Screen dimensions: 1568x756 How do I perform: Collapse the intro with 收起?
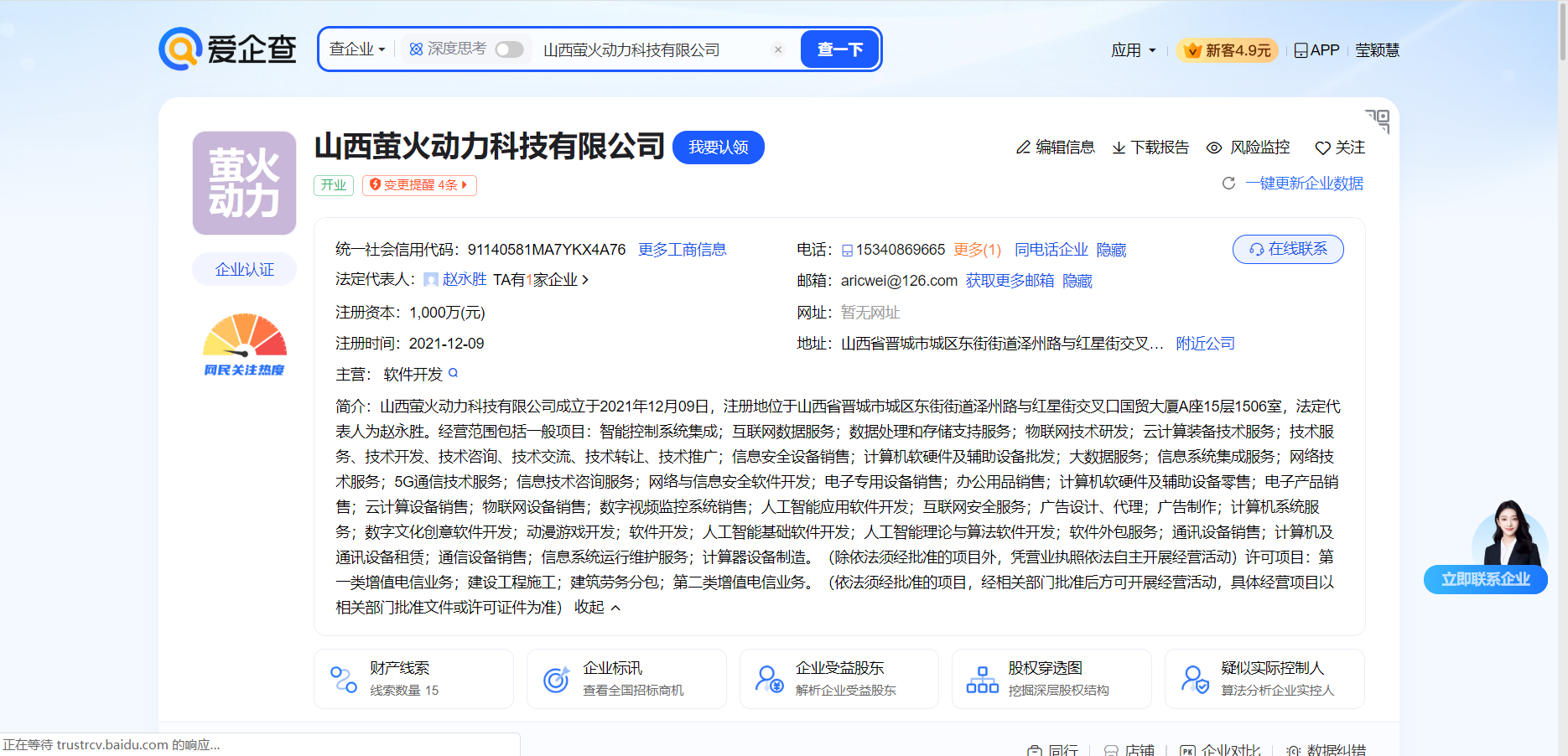[x=597, y=608]
